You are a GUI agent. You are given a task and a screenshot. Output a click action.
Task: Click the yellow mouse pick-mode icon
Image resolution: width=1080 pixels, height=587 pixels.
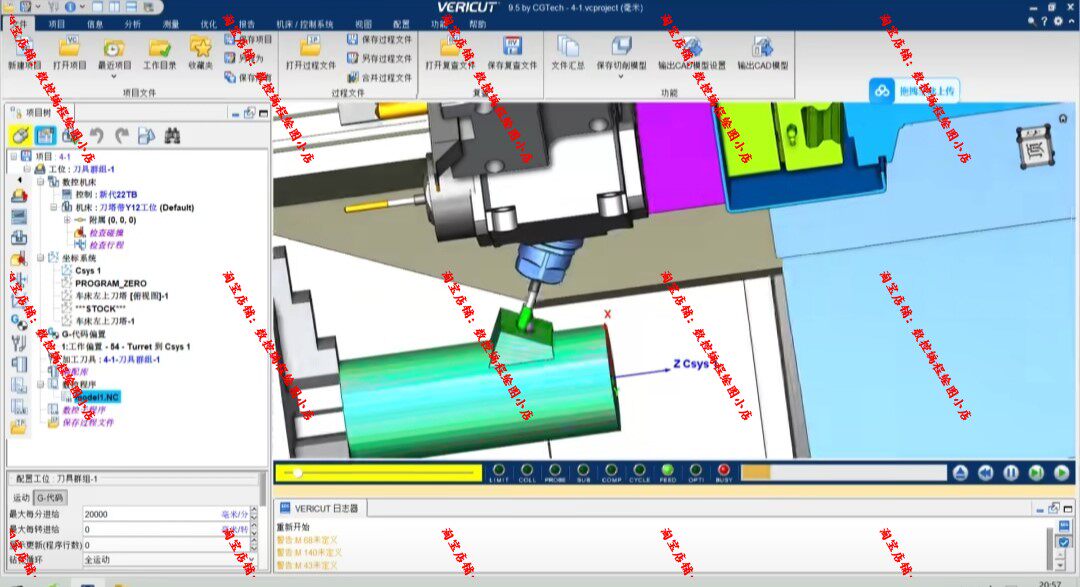click(20, 136)
